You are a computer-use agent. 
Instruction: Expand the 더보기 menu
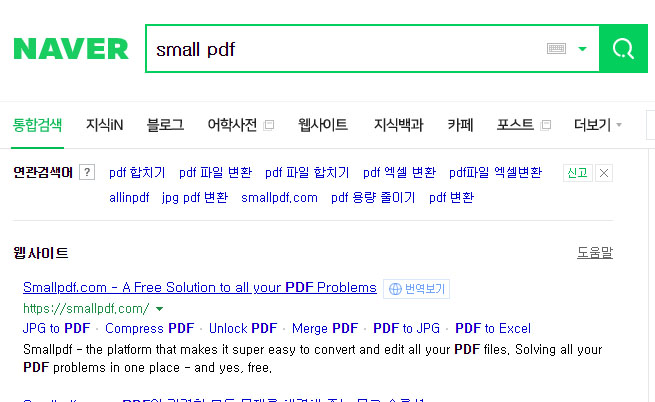pos(598,125)
